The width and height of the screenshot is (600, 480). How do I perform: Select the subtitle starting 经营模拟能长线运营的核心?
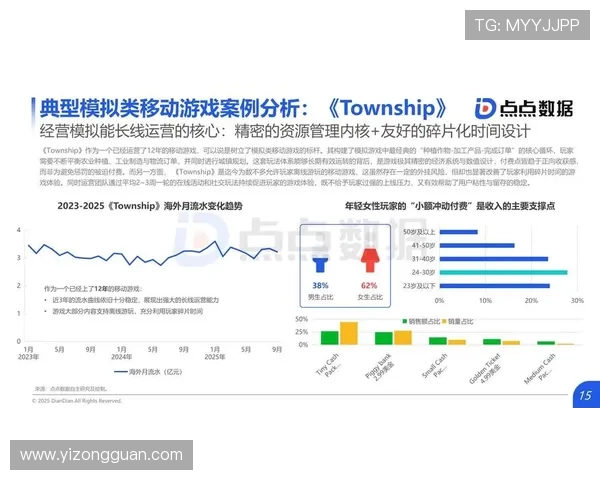(x=285, y=131)
